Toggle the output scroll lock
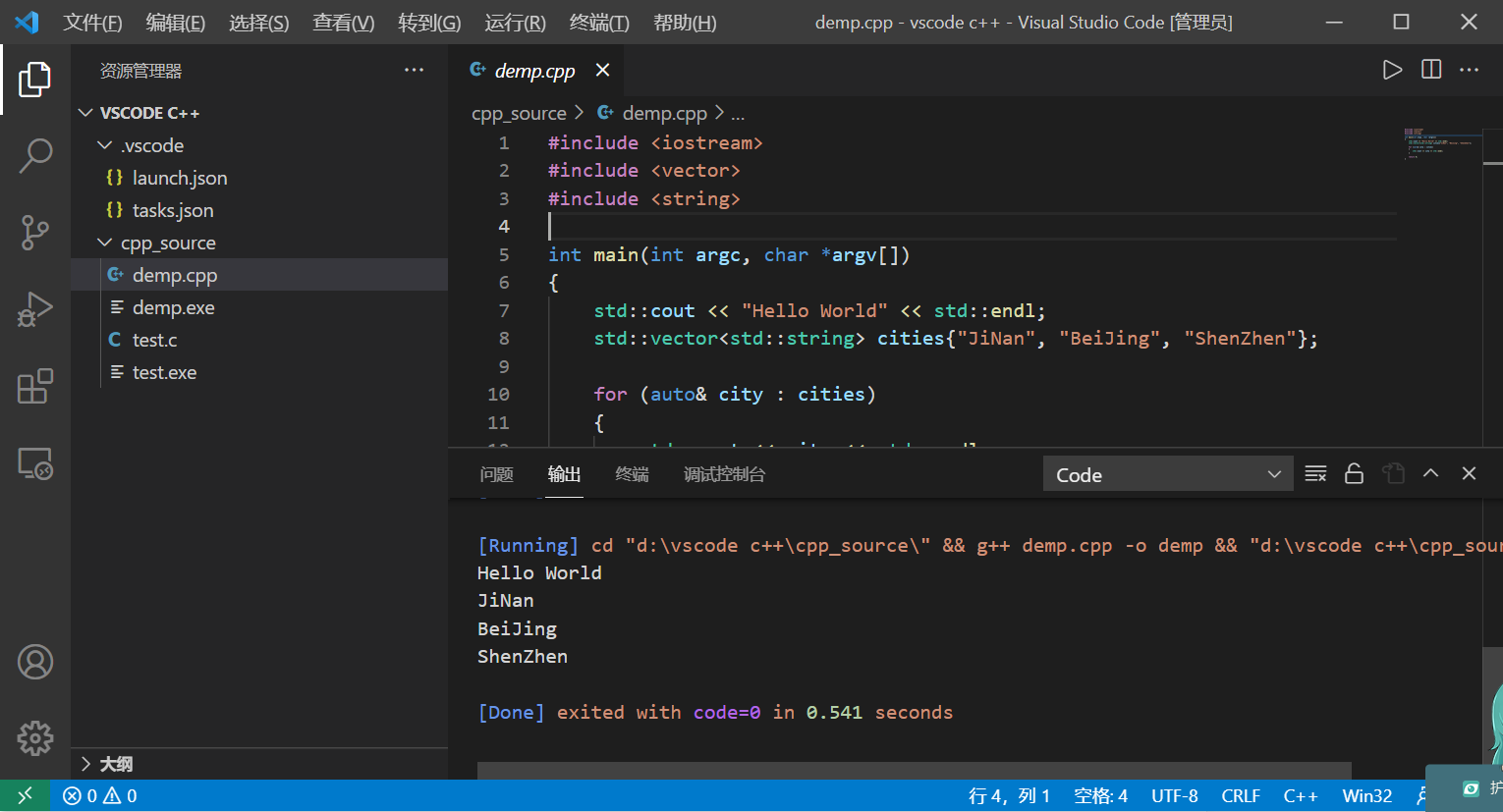The height and width of the screenshot is (812, 1503). click(1354, 474)
